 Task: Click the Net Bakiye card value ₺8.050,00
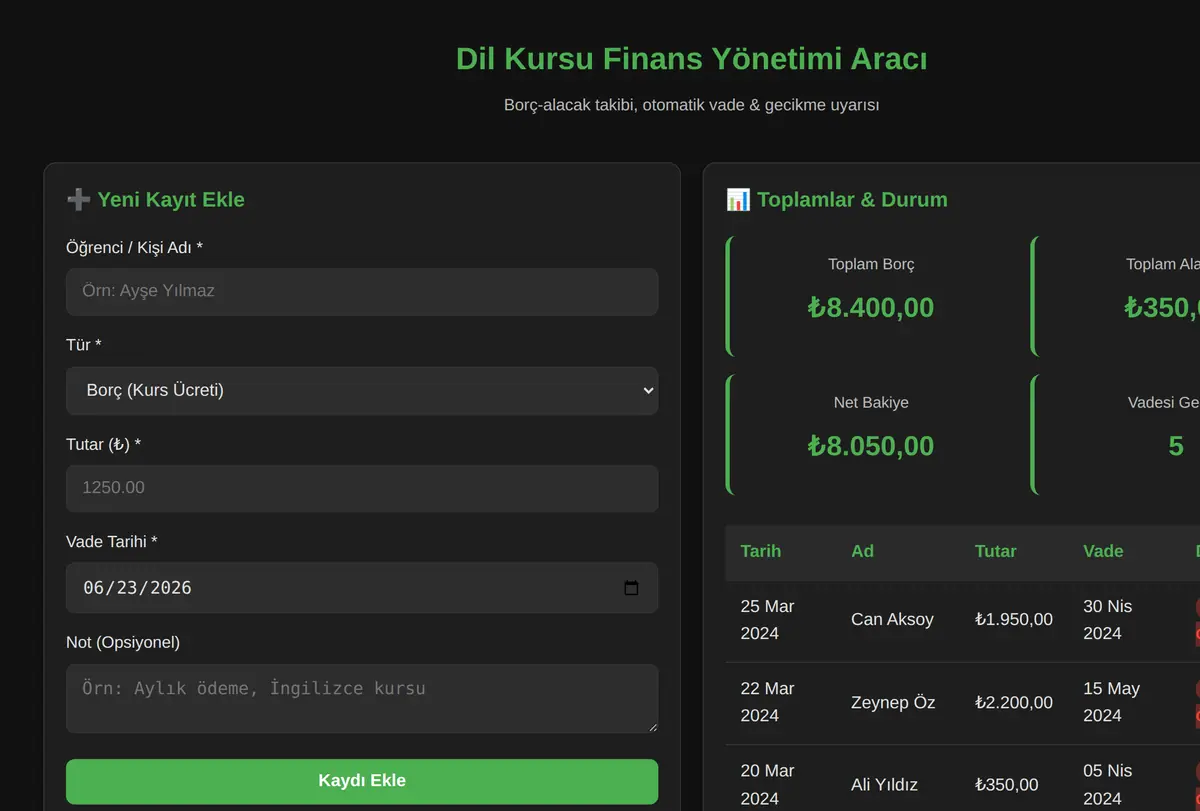click(871, 445)
